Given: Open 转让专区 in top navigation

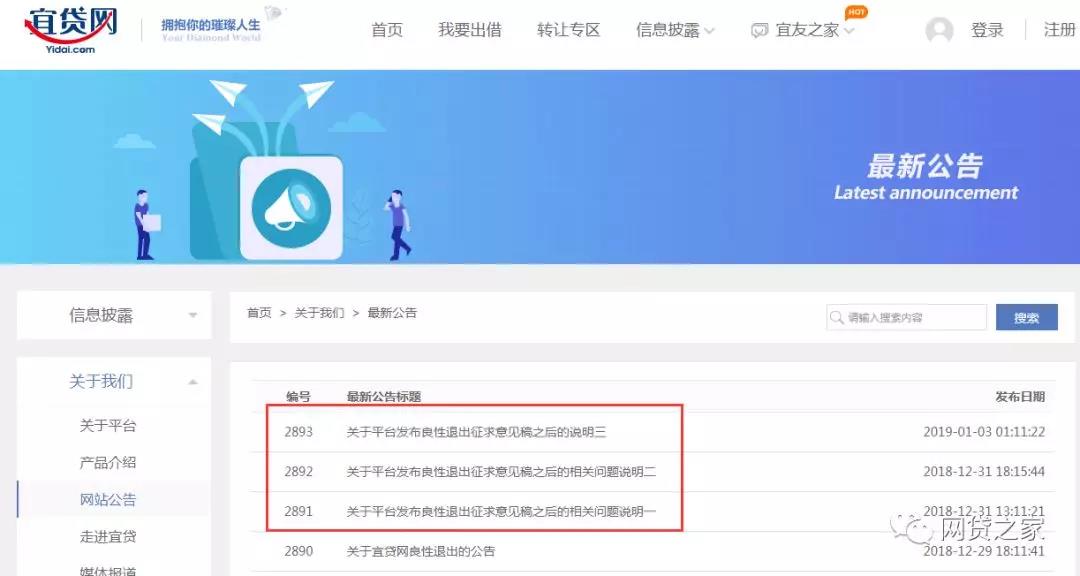Looking at the screenshot, I should (568, 30).
